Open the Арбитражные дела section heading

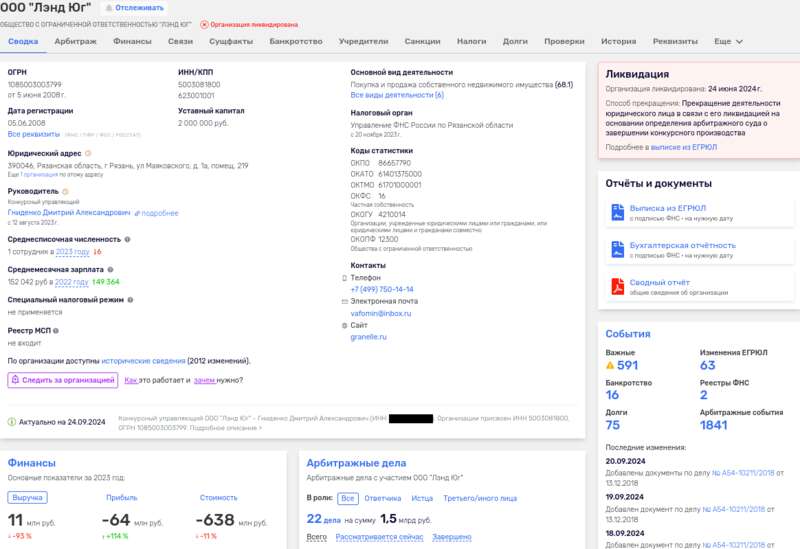pos(356,463)
